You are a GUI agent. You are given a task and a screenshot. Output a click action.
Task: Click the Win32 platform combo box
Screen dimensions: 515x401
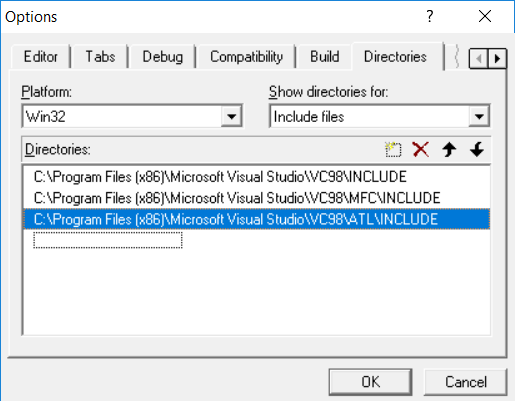[132, 116]
